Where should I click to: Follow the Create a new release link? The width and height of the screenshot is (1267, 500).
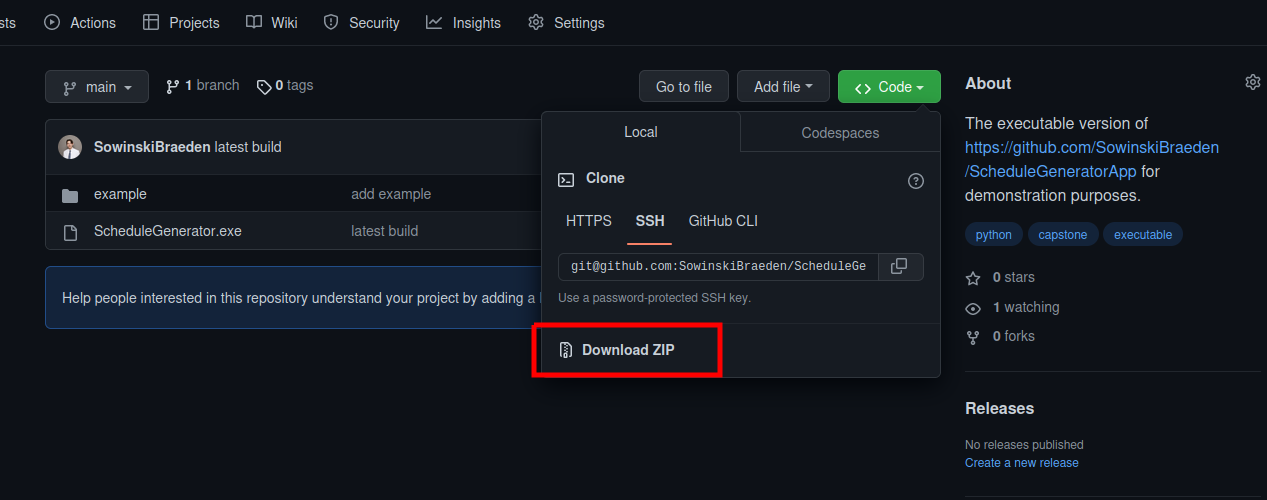[x=1022, y=463]
